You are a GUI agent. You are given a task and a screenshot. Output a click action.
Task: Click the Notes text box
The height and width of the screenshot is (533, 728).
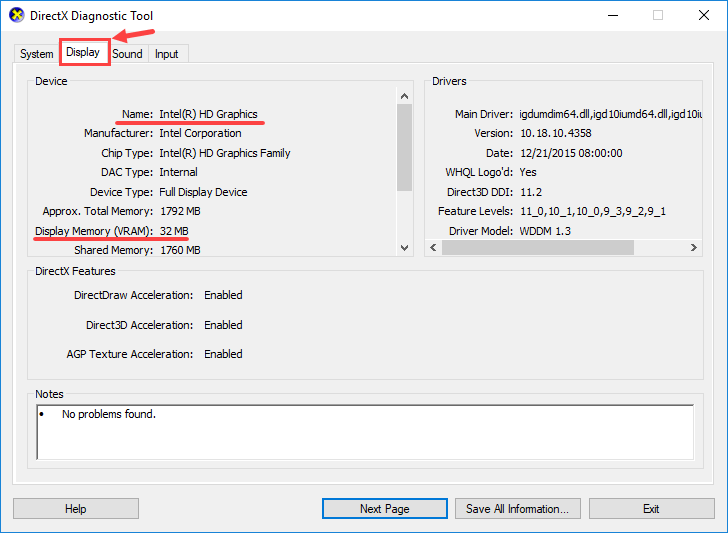365,432
